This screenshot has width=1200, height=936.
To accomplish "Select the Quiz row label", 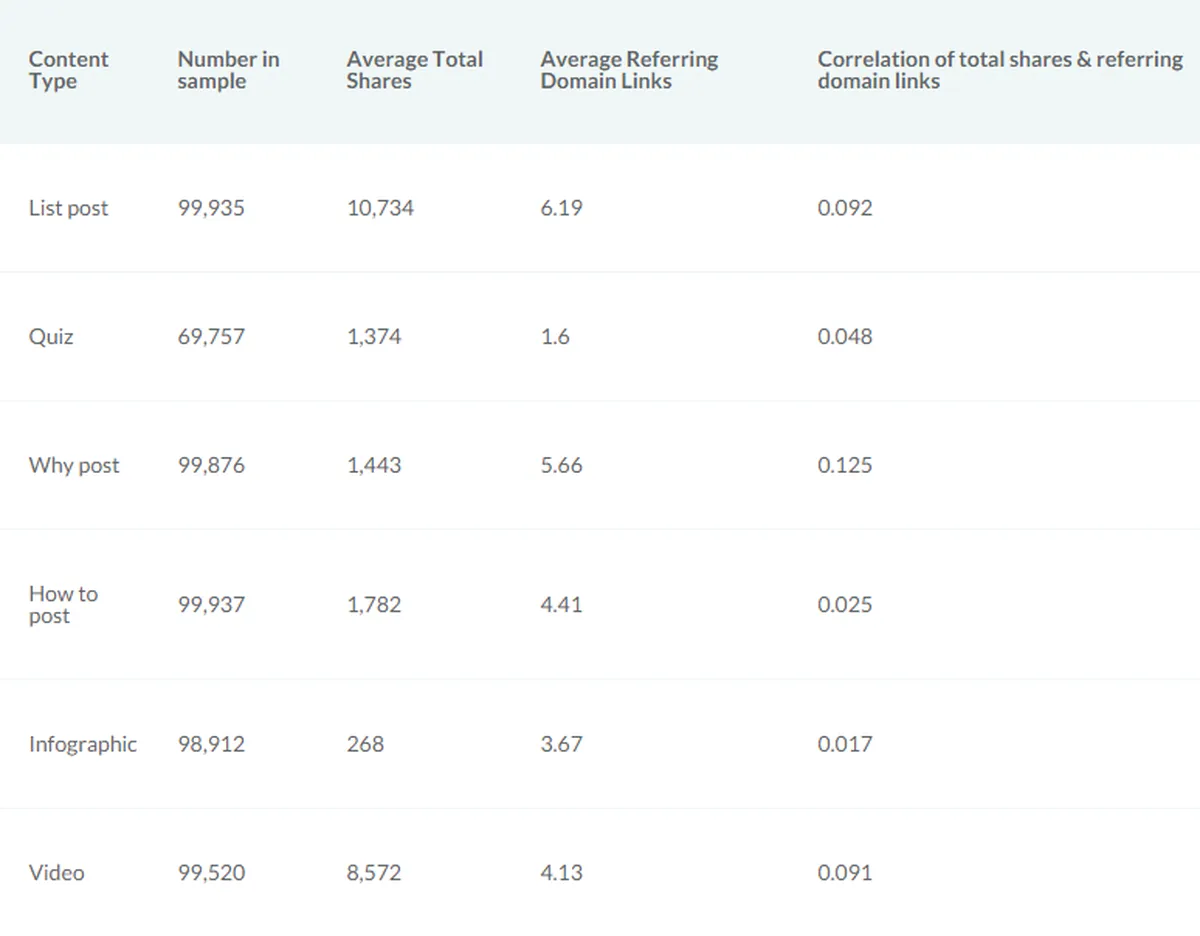I will [51, 337].
